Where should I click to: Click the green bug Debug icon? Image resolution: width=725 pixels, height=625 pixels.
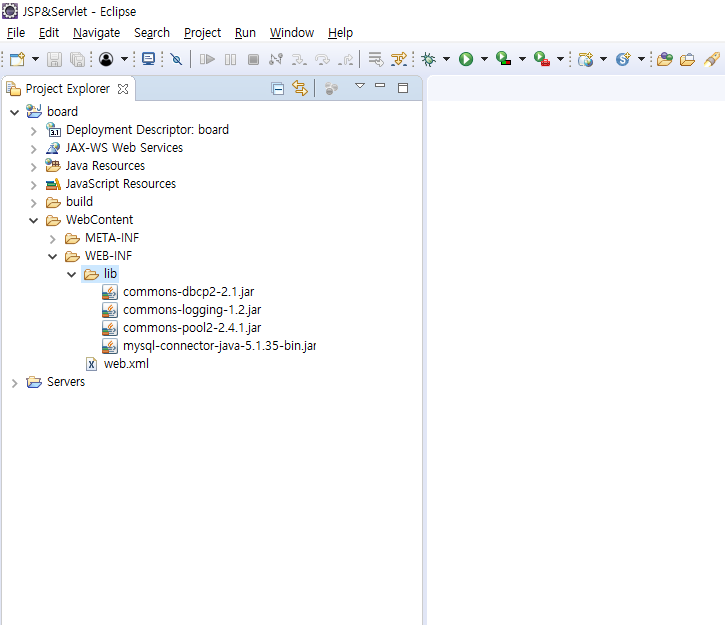[x=429, y=59]
